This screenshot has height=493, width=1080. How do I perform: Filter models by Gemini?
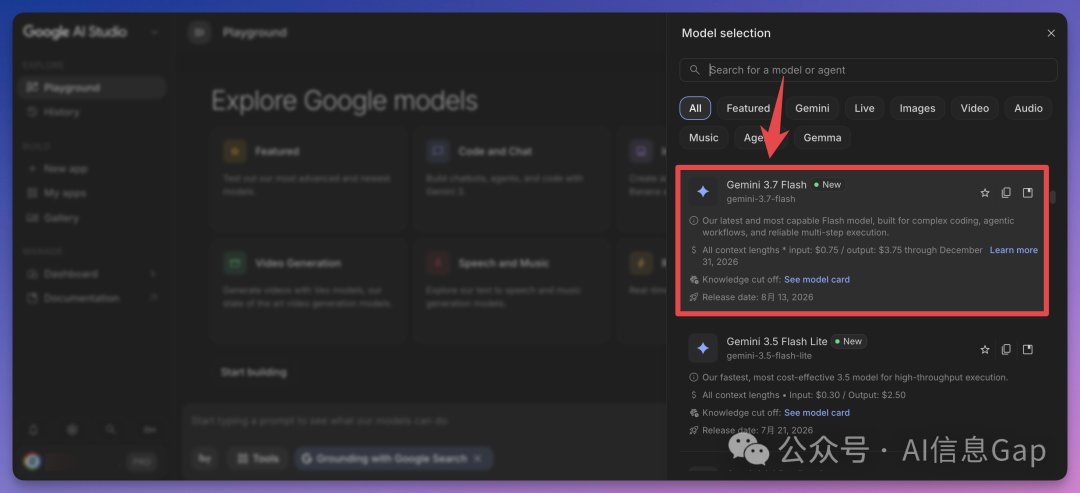[812, 108]
